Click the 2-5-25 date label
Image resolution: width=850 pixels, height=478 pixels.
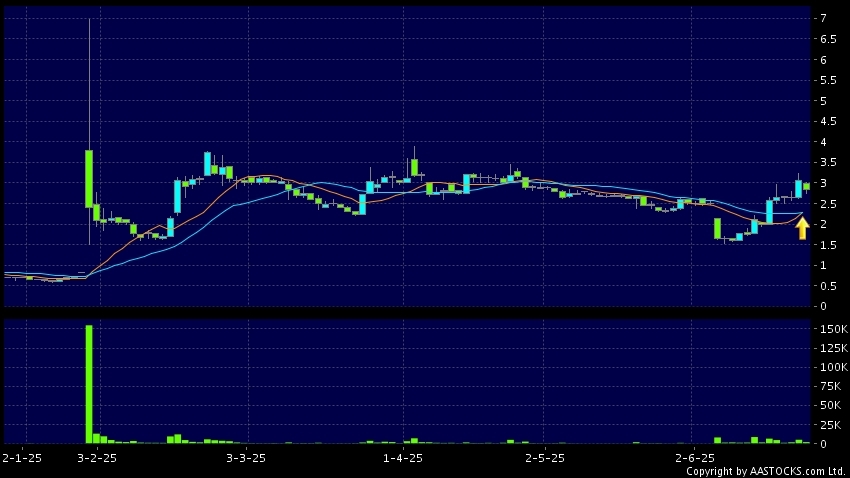pyautogui.click(x=545, y=458)
